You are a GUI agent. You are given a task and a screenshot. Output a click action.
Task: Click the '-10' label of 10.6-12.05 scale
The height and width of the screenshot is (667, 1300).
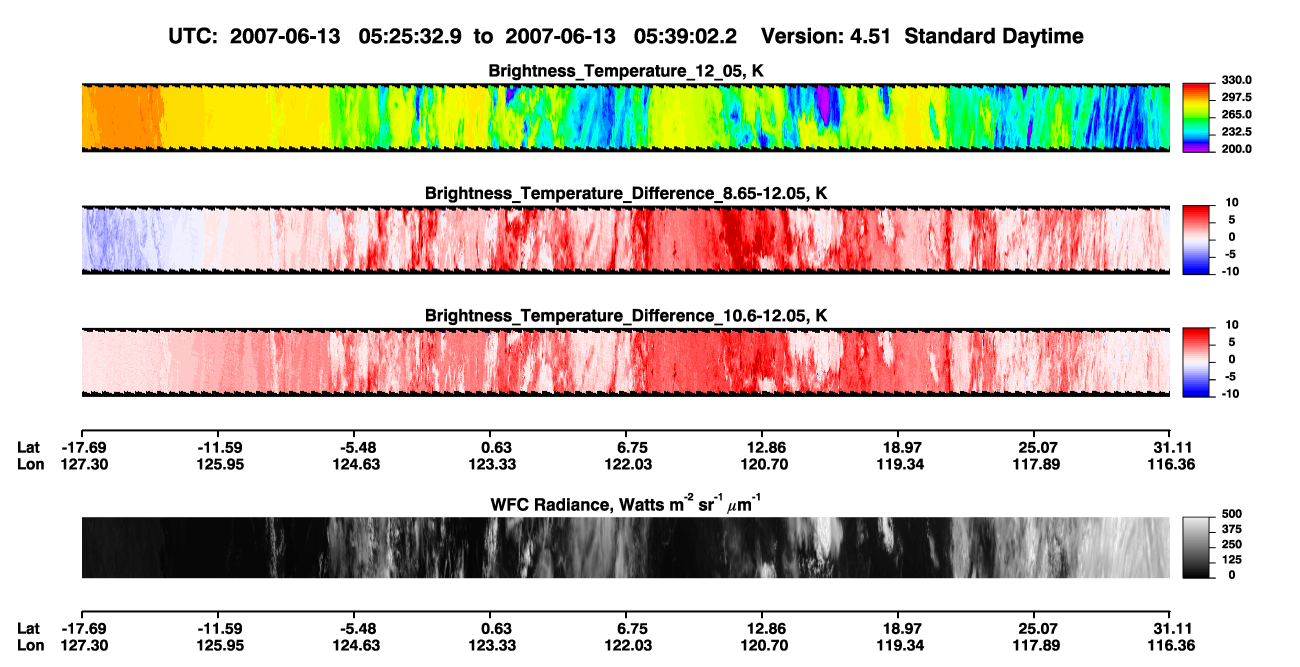tap(1230, 394)
